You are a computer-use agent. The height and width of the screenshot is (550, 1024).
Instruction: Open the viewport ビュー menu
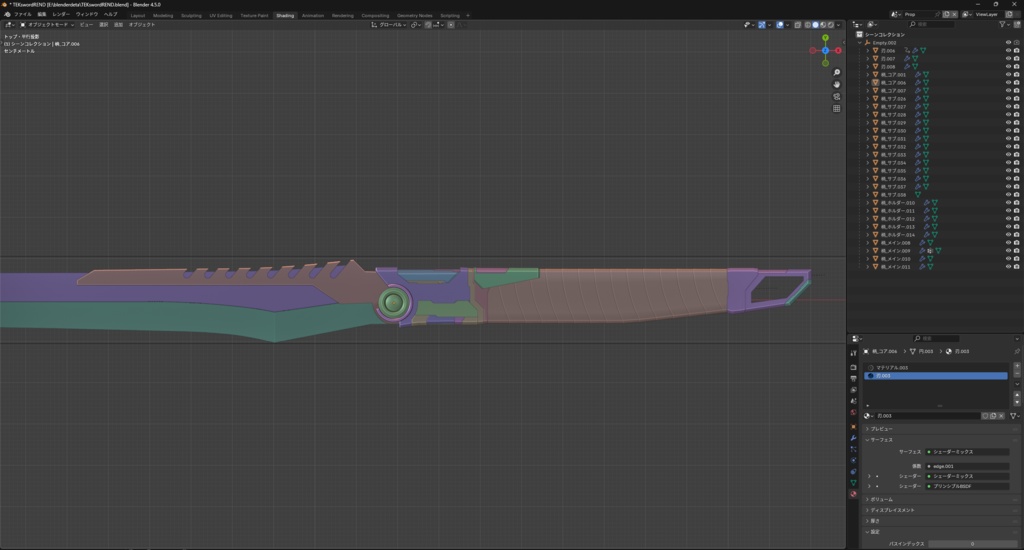coord(86,25)
